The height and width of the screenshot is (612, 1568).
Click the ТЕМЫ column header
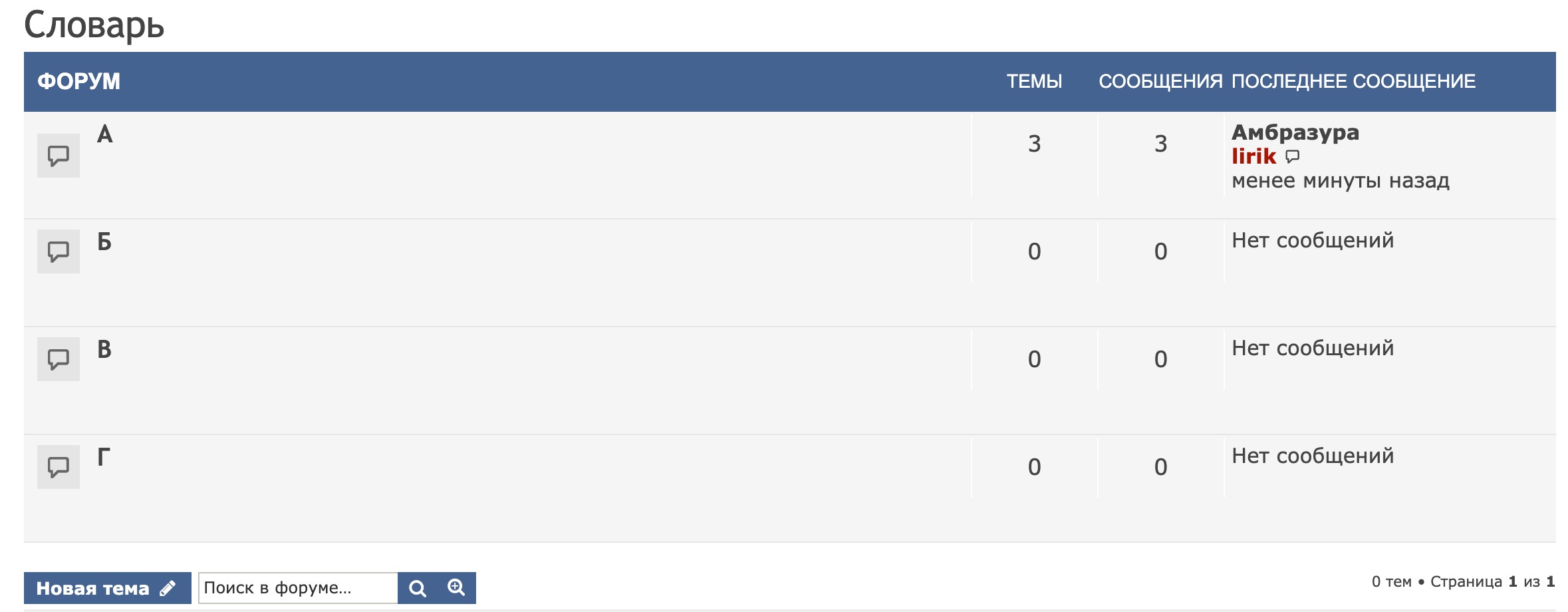pos(1034,81)
